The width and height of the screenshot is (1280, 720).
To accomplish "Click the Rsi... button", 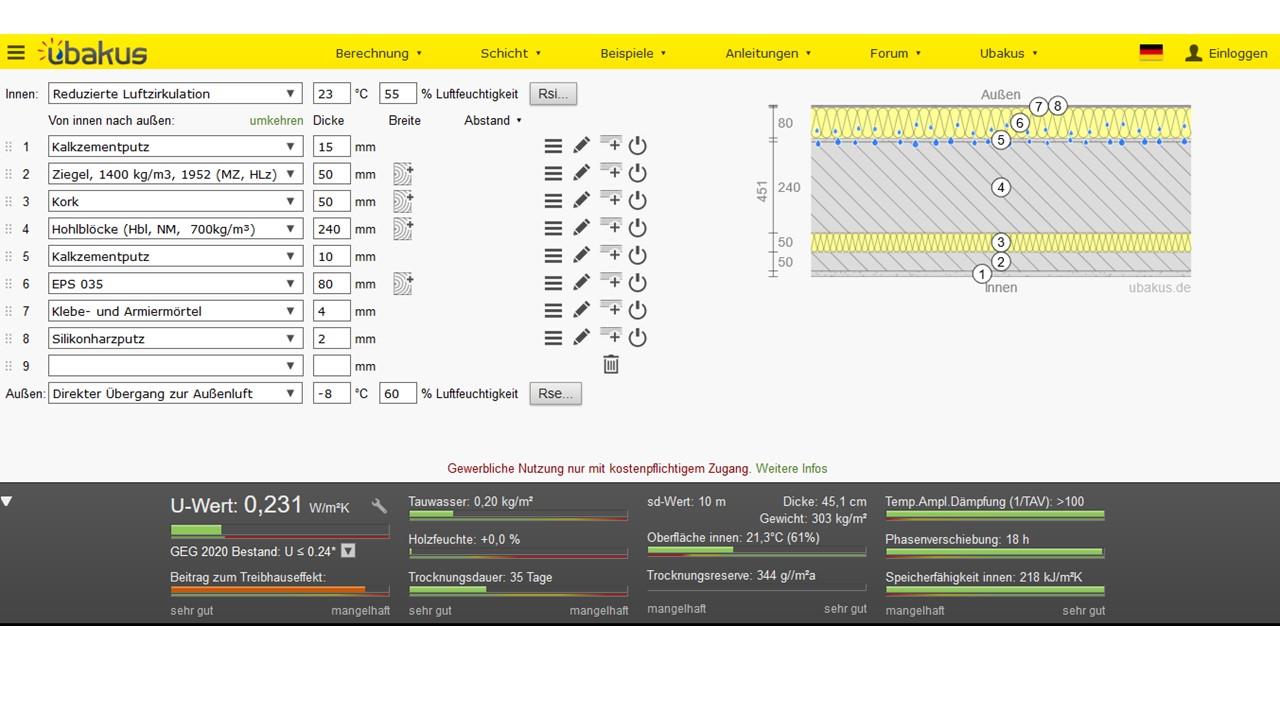I will [553, 94].
